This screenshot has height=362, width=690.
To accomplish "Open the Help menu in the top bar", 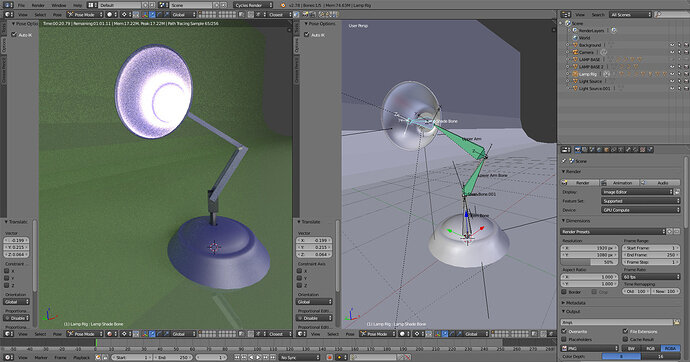I will pyautogui.click(x=77, y=5).
